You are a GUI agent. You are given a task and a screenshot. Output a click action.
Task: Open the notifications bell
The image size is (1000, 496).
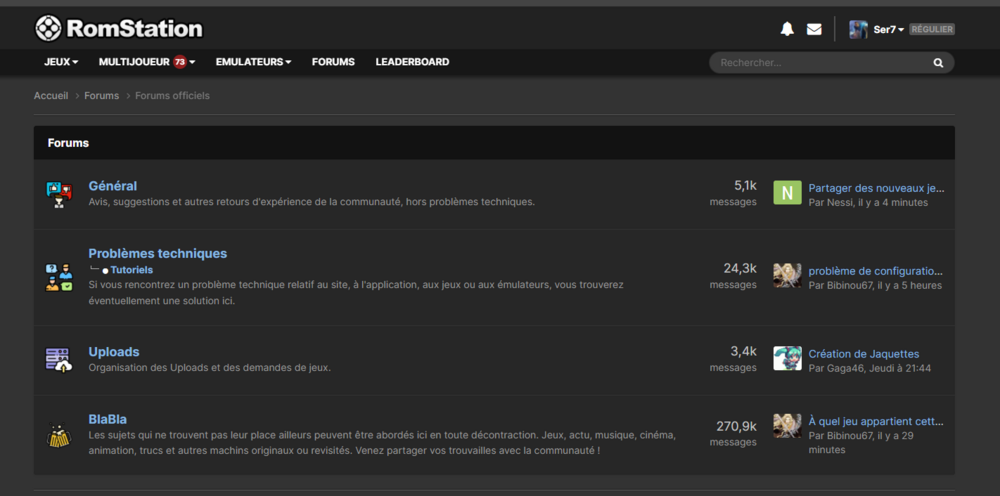[x=787, y=29]
